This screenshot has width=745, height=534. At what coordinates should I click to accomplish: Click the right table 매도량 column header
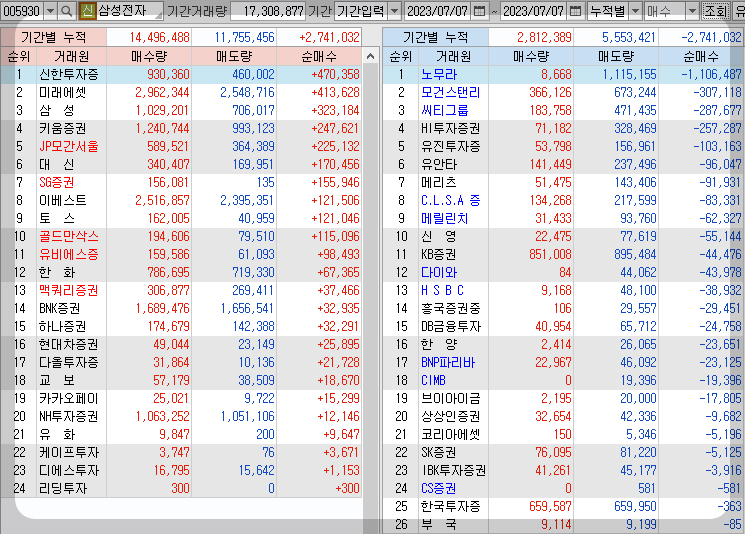[616, 57]
